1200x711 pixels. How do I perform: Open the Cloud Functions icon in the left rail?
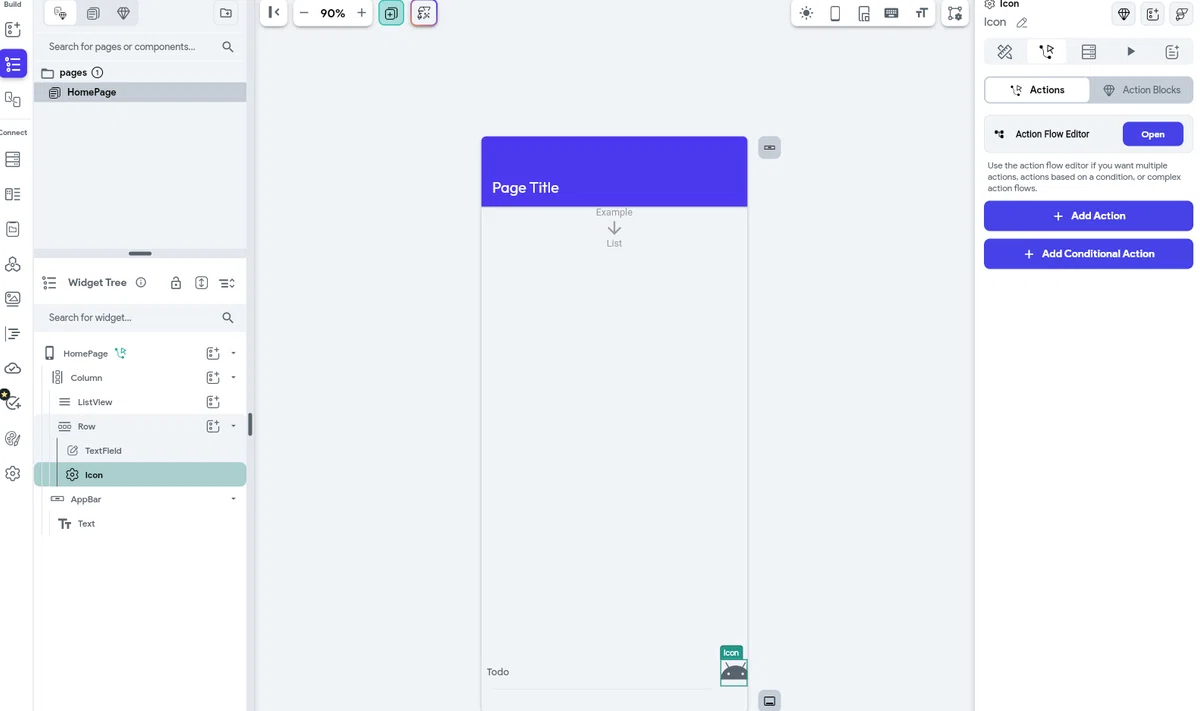(13, 368)
